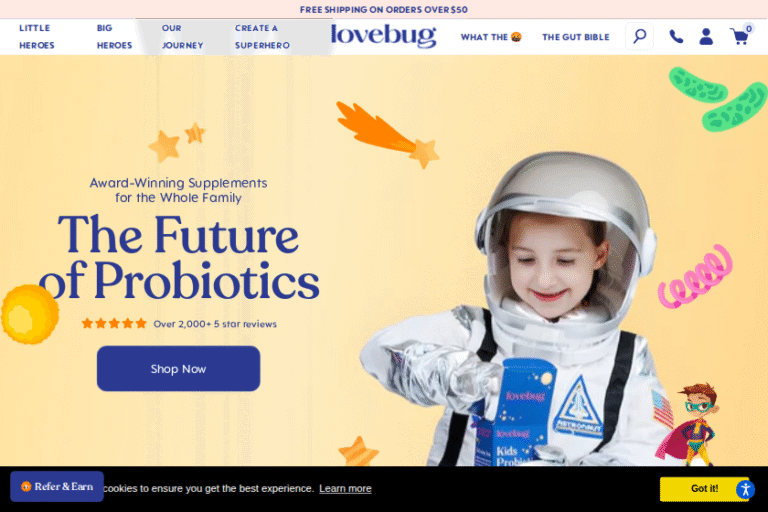
Task: Open the user account icon
Action: (x=706, y=37)
